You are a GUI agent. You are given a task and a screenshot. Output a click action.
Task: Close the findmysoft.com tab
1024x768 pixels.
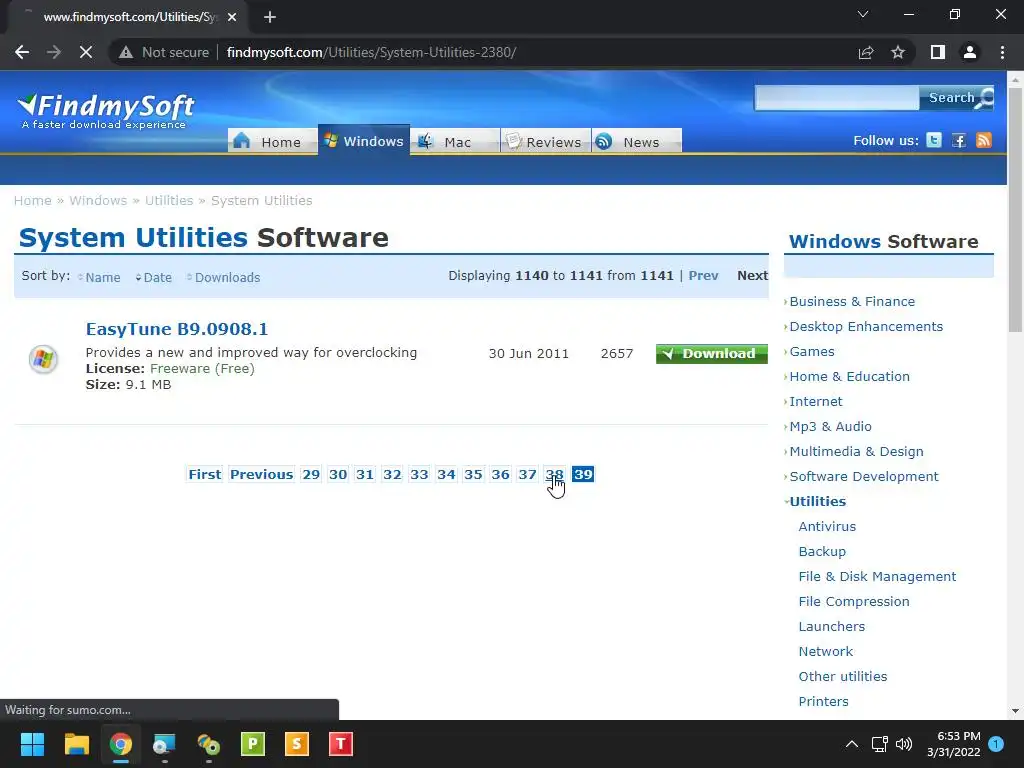(x=232, y=17)
